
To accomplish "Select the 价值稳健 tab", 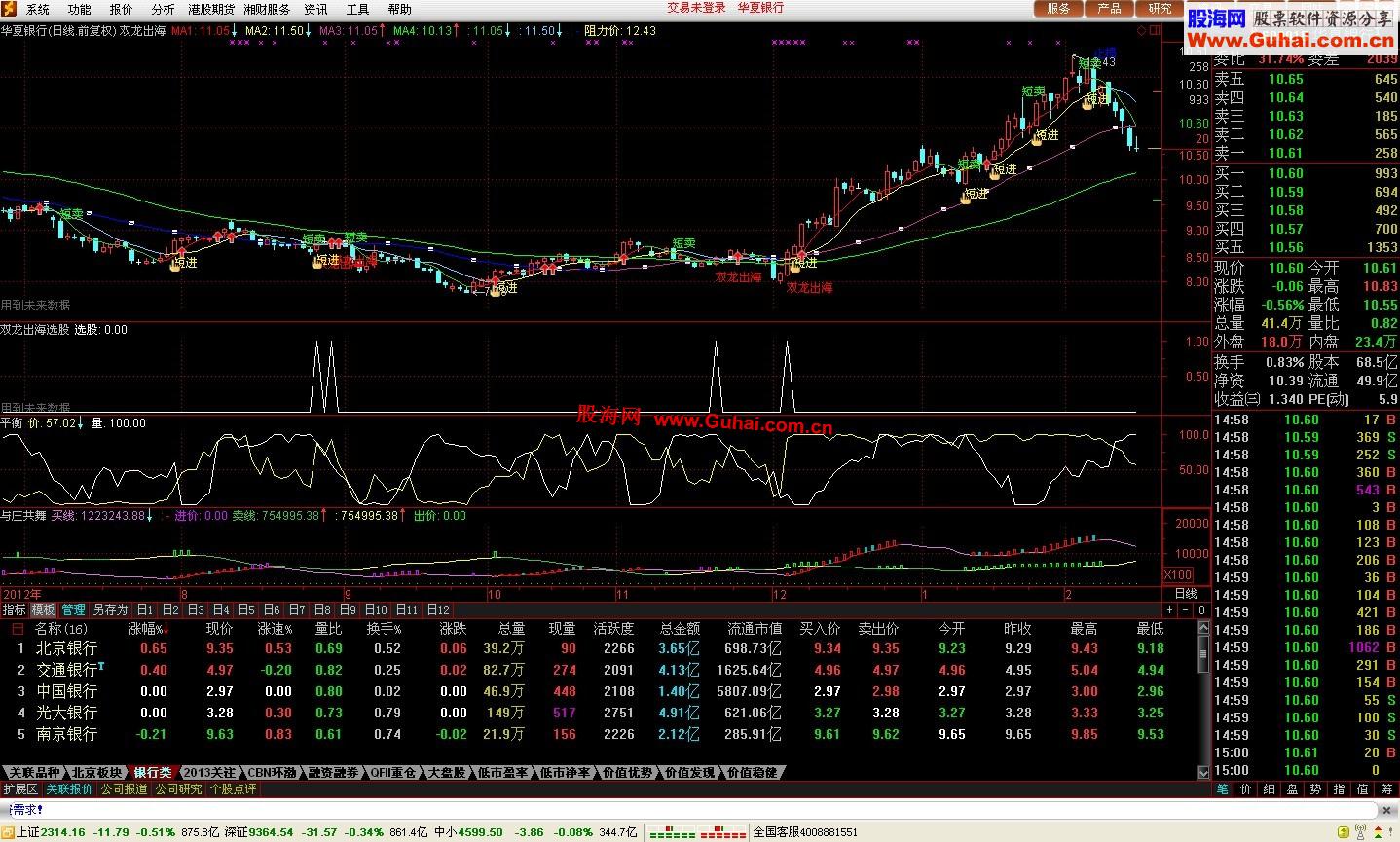I will 753,772.
